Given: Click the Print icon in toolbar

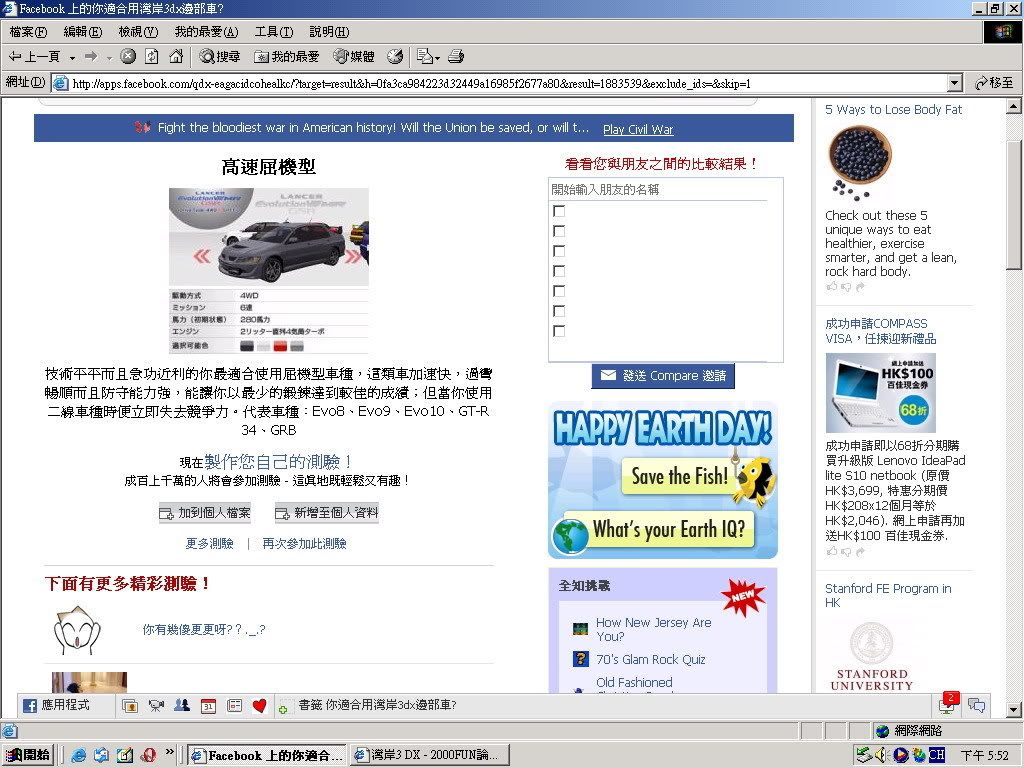Looking at the screenshot, I should coord(456,57).
